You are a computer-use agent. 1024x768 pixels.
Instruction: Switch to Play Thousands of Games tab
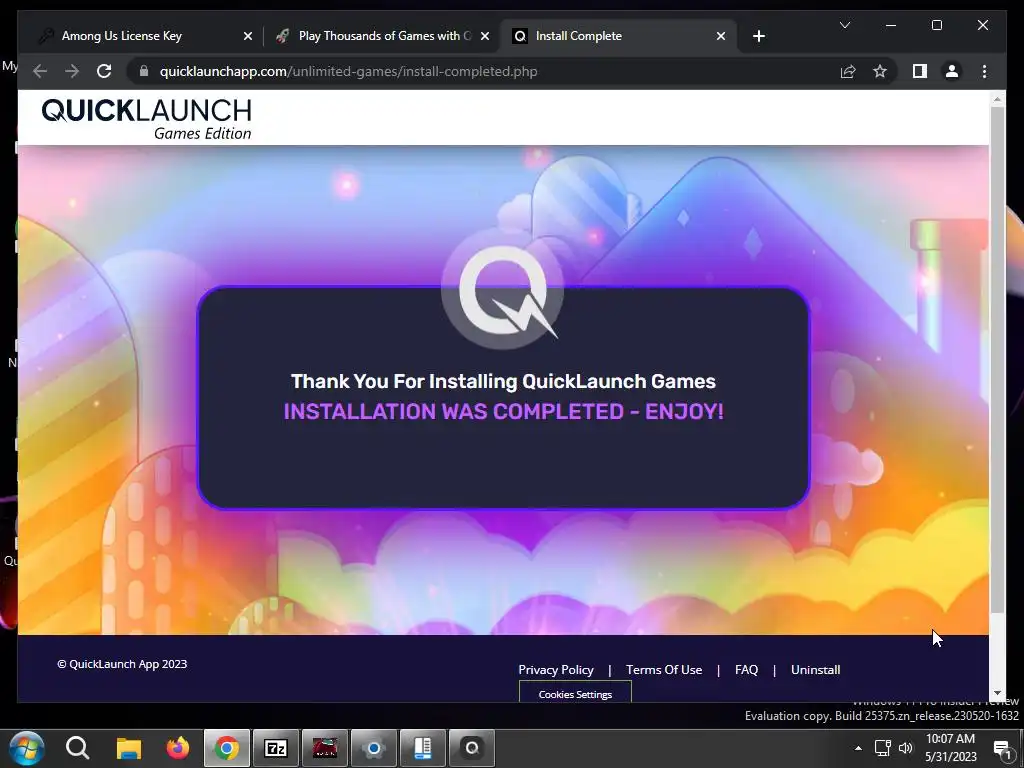tap(385, 36)
